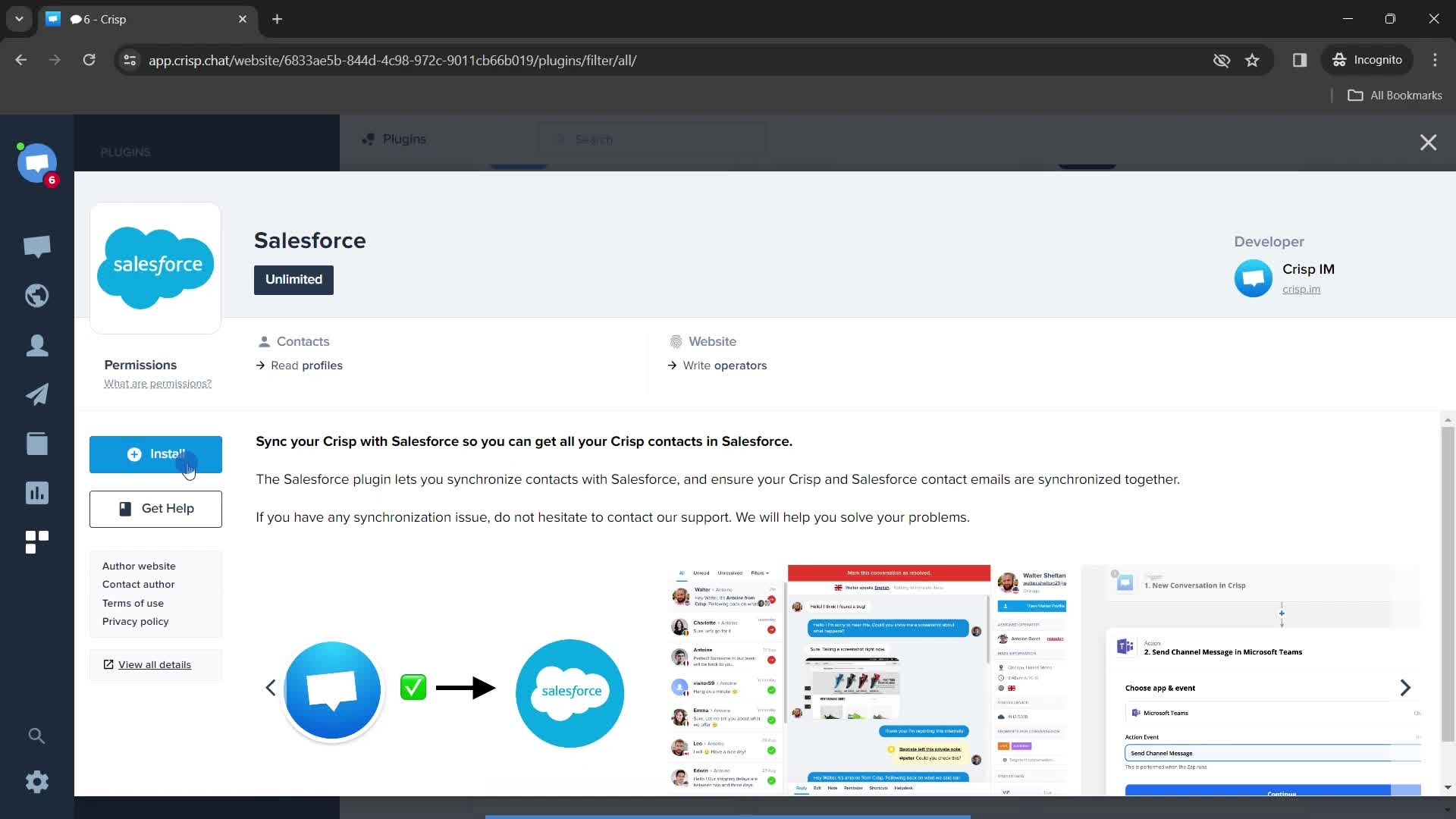Click View all details link

154,664
